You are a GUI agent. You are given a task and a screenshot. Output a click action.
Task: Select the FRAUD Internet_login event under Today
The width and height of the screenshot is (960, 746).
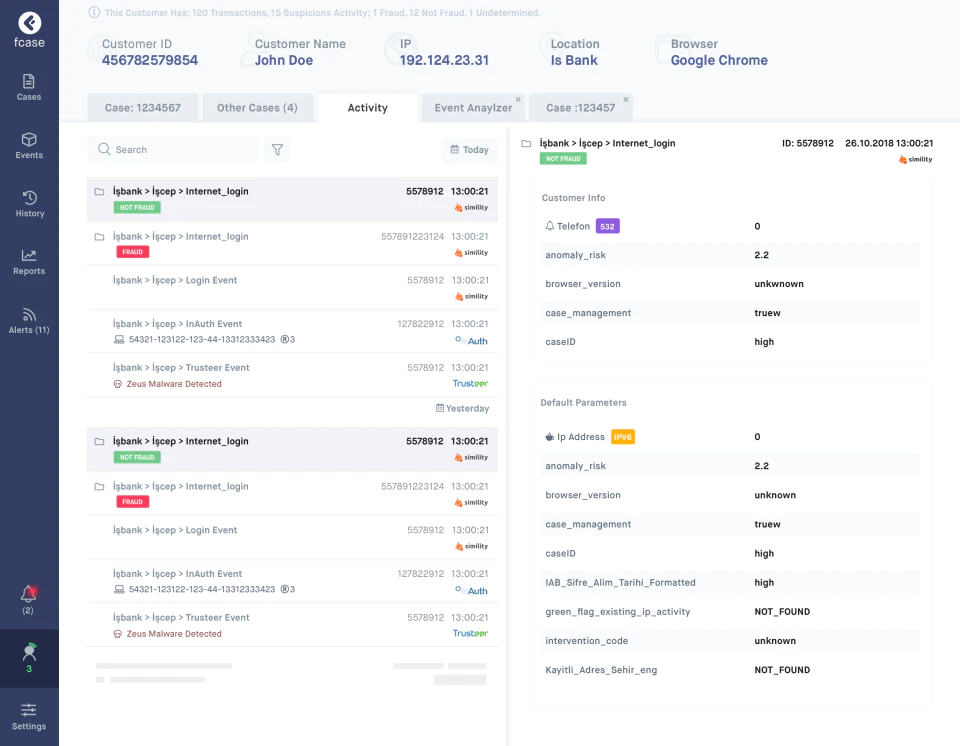click(292, 244)
